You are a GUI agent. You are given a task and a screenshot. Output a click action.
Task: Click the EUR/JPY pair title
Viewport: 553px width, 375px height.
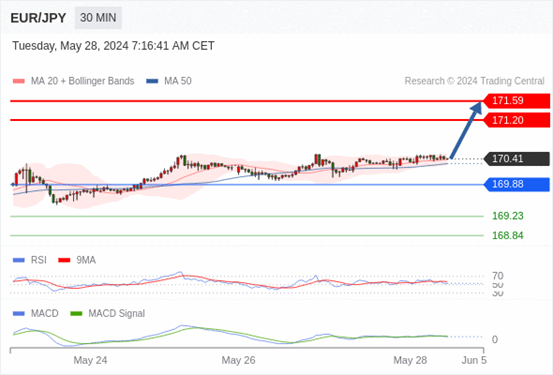[38, 18]
